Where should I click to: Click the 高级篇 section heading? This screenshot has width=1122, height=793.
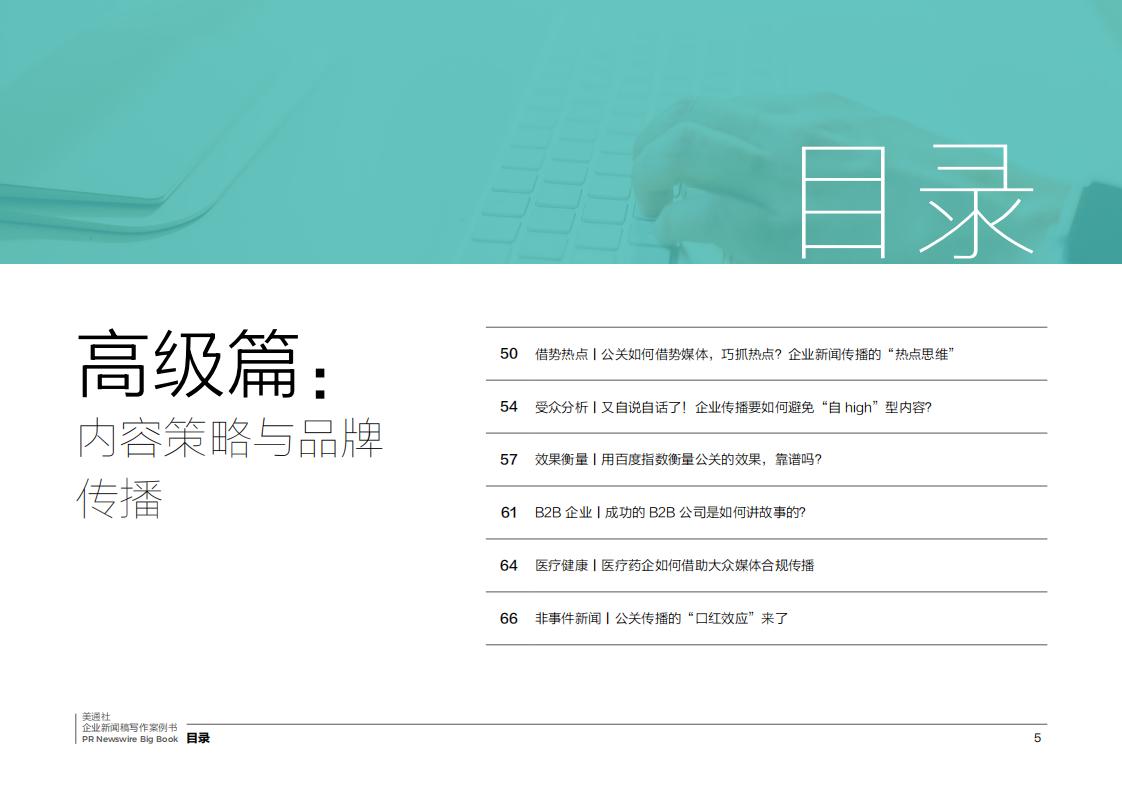[x=203, y=364]
